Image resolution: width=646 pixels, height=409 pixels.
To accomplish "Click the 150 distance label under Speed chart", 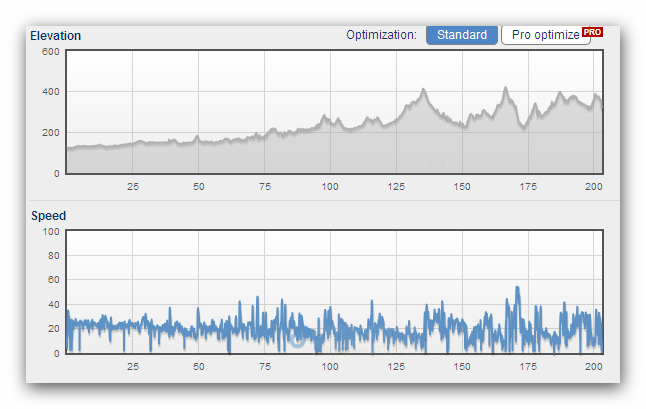I will coord(462,367).
